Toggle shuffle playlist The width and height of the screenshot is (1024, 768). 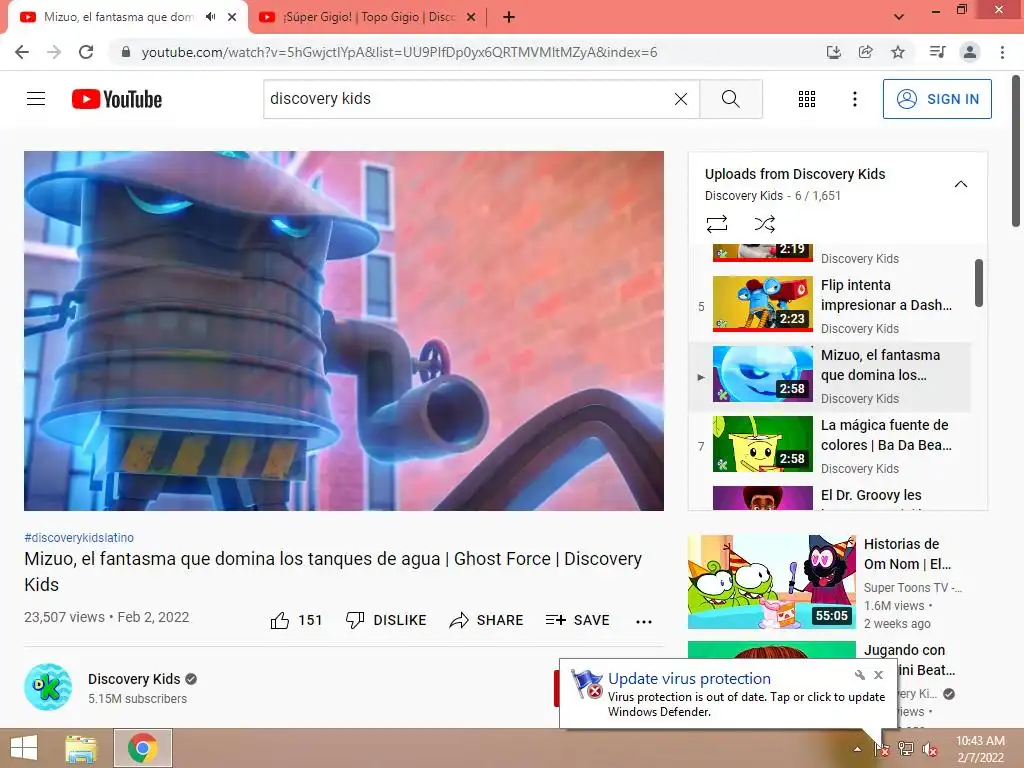point(764,224)
